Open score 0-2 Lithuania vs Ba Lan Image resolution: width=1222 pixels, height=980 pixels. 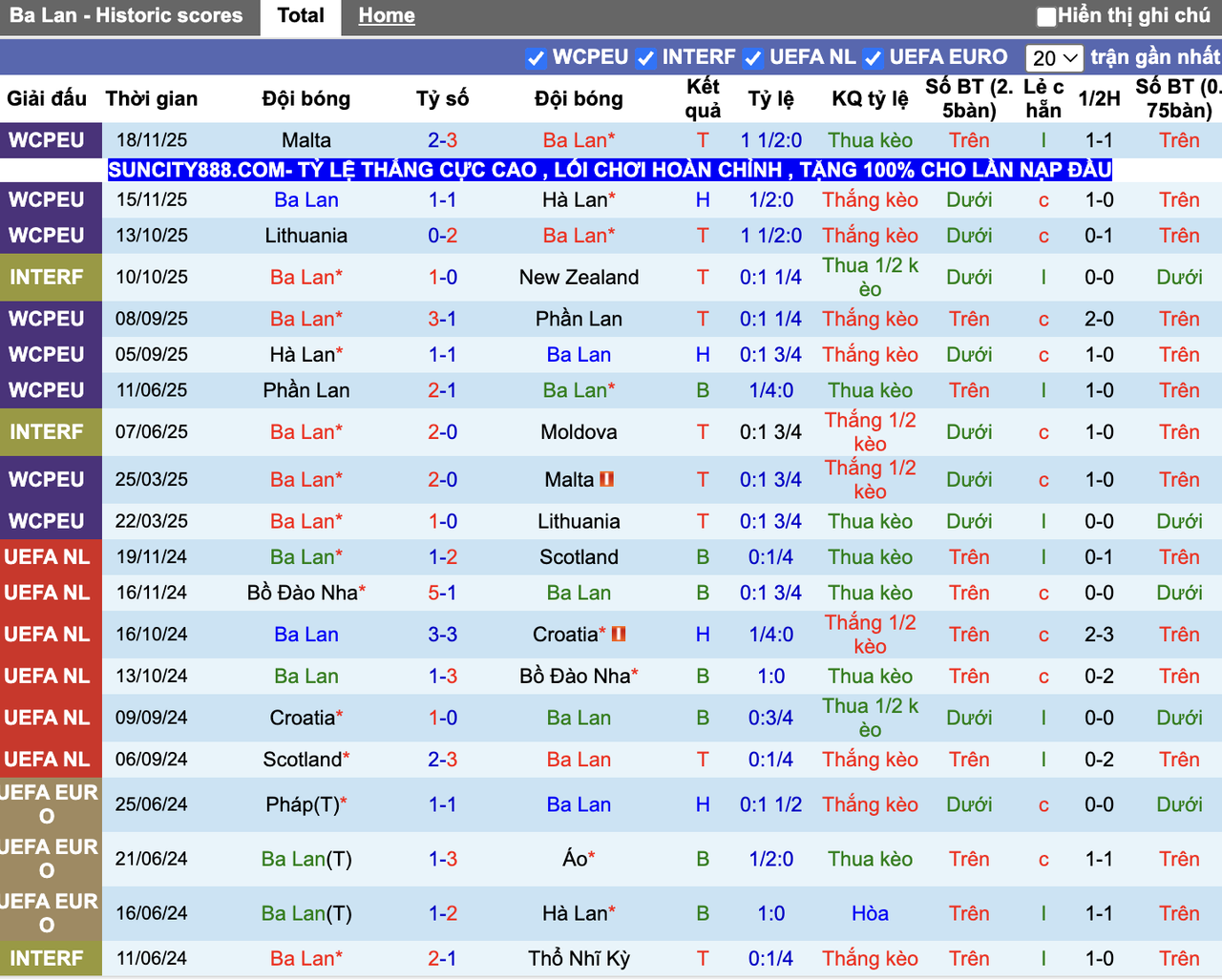(x=442, y=236)
